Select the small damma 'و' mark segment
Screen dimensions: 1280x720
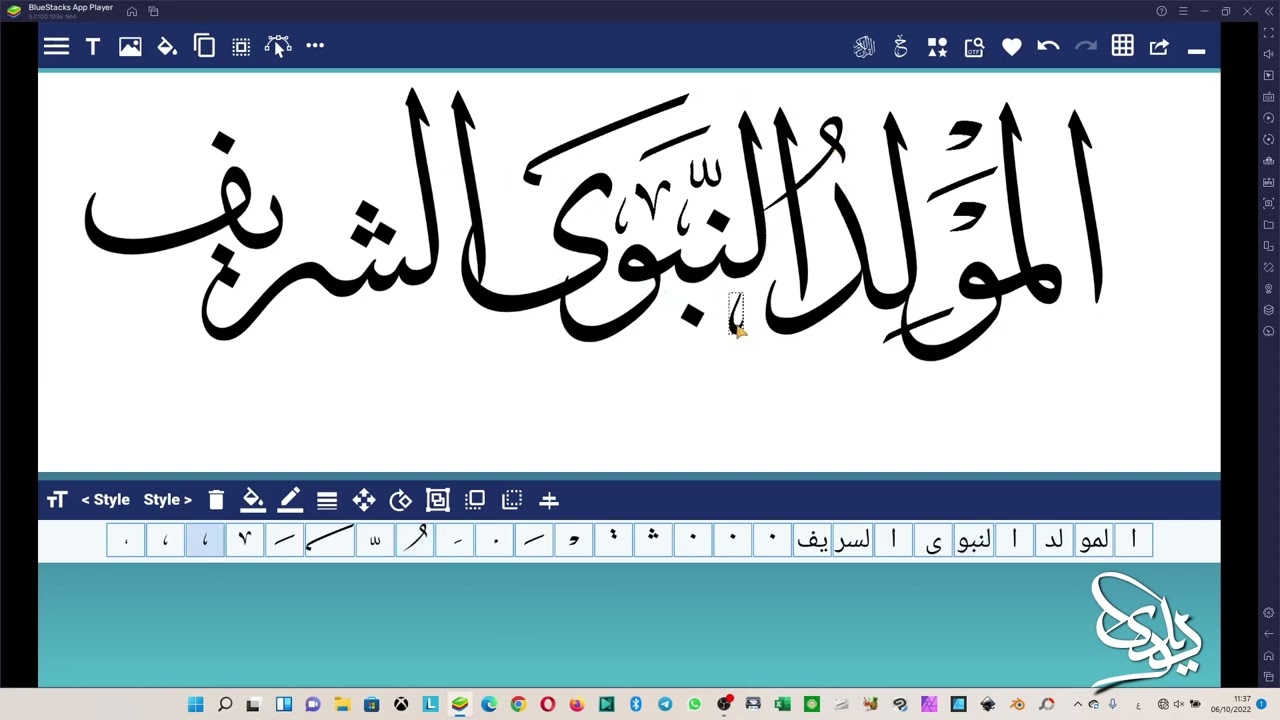pos(573,540)
